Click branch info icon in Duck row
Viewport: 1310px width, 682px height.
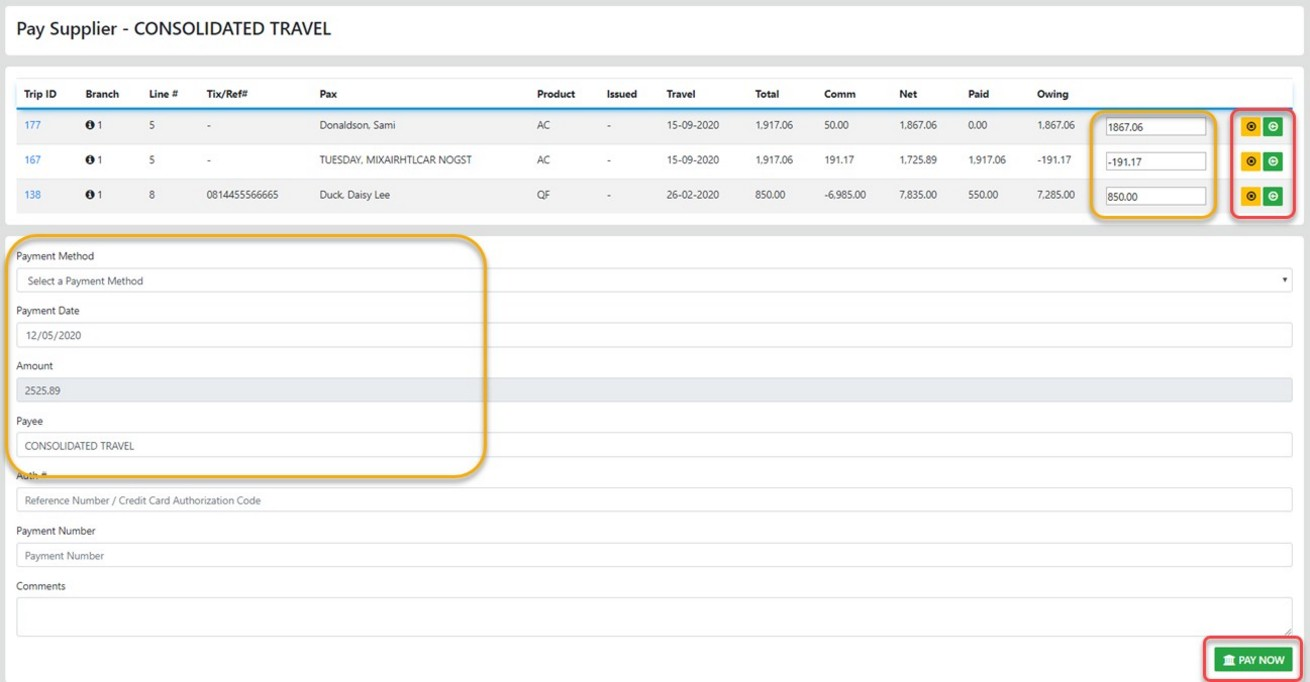coord(90,195)
